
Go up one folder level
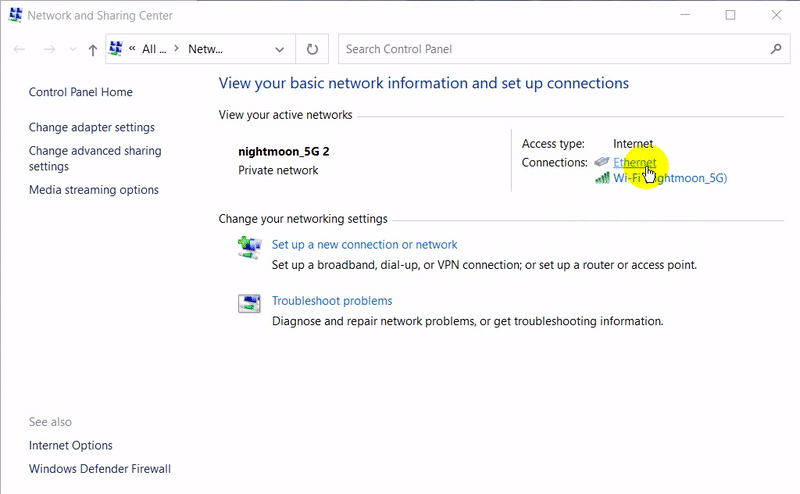tap(93, 49)
